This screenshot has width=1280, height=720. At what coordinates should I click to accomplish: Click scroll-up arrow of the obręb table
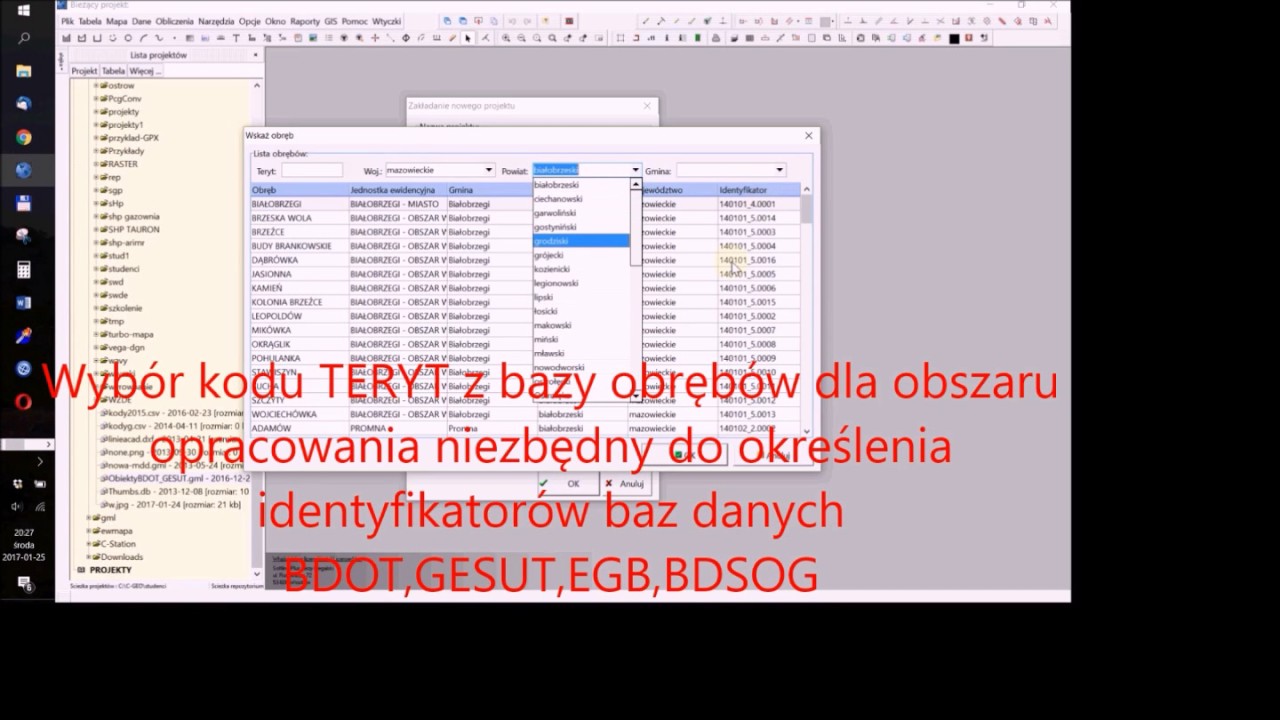pos(806,190)
